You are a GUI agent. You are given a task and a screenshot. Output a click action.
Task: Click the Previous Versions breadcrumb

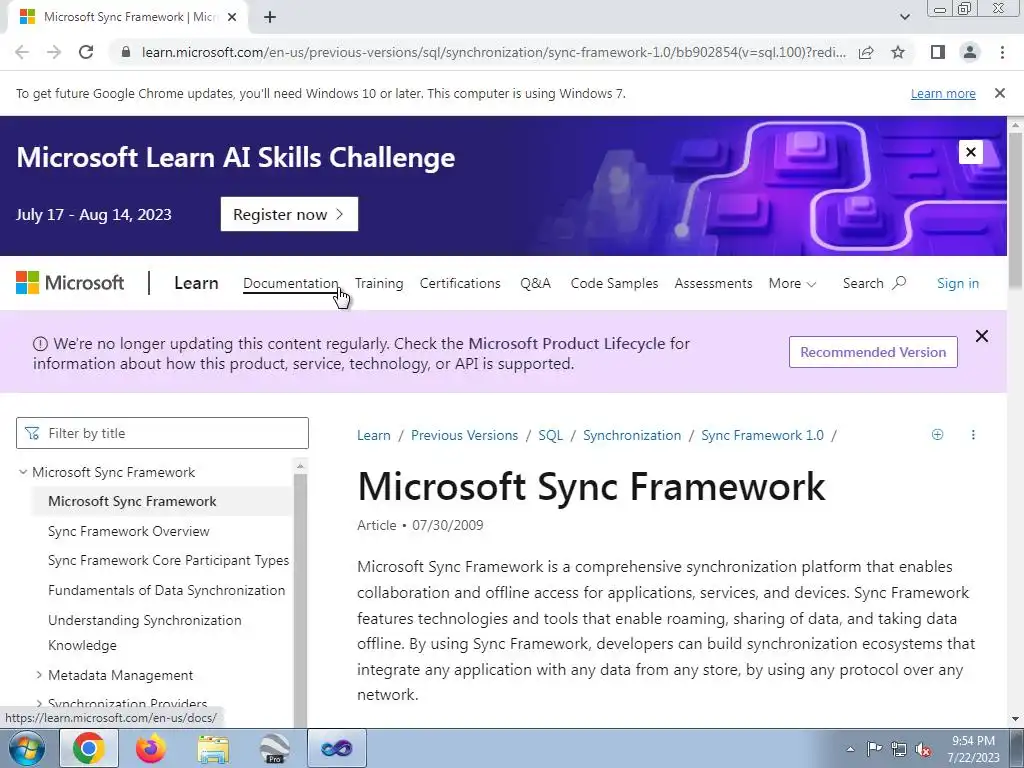click(464, 436)
